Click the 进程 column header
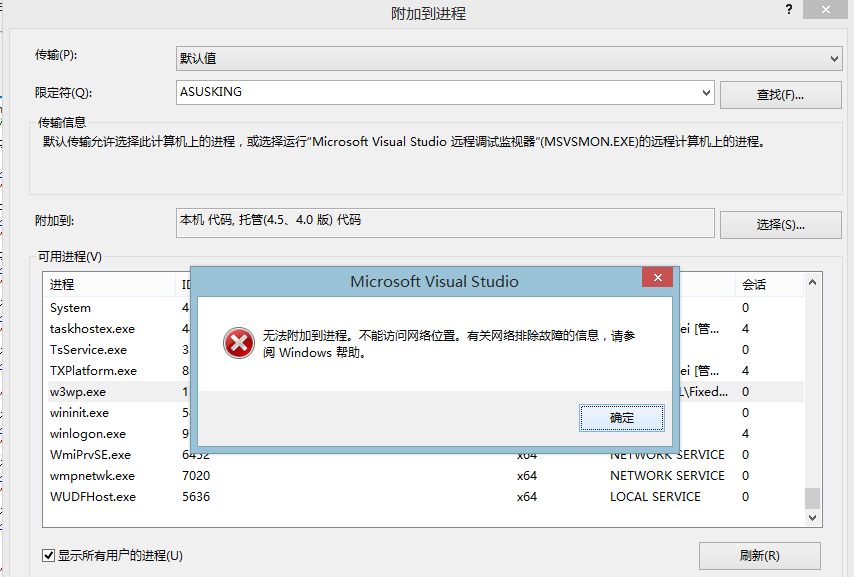 click(109, 284)
